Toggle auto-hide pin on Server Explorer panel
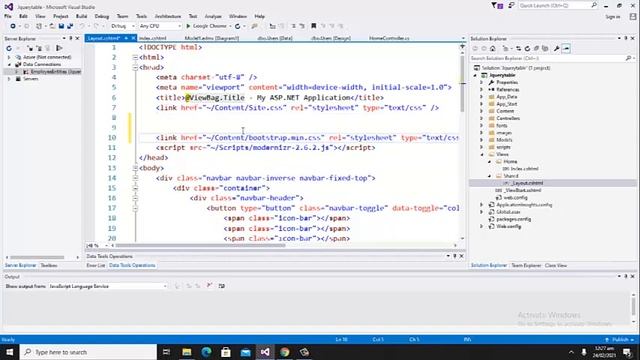 (71, 38)
